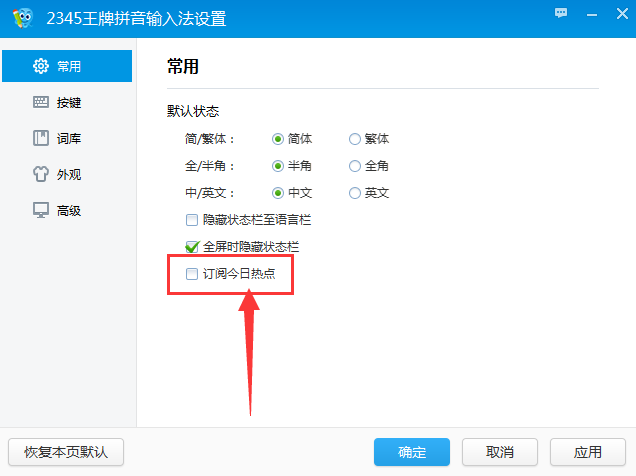
Task: Click the 2345 pinyin mascot logo icon
Action: coord(22,18)
